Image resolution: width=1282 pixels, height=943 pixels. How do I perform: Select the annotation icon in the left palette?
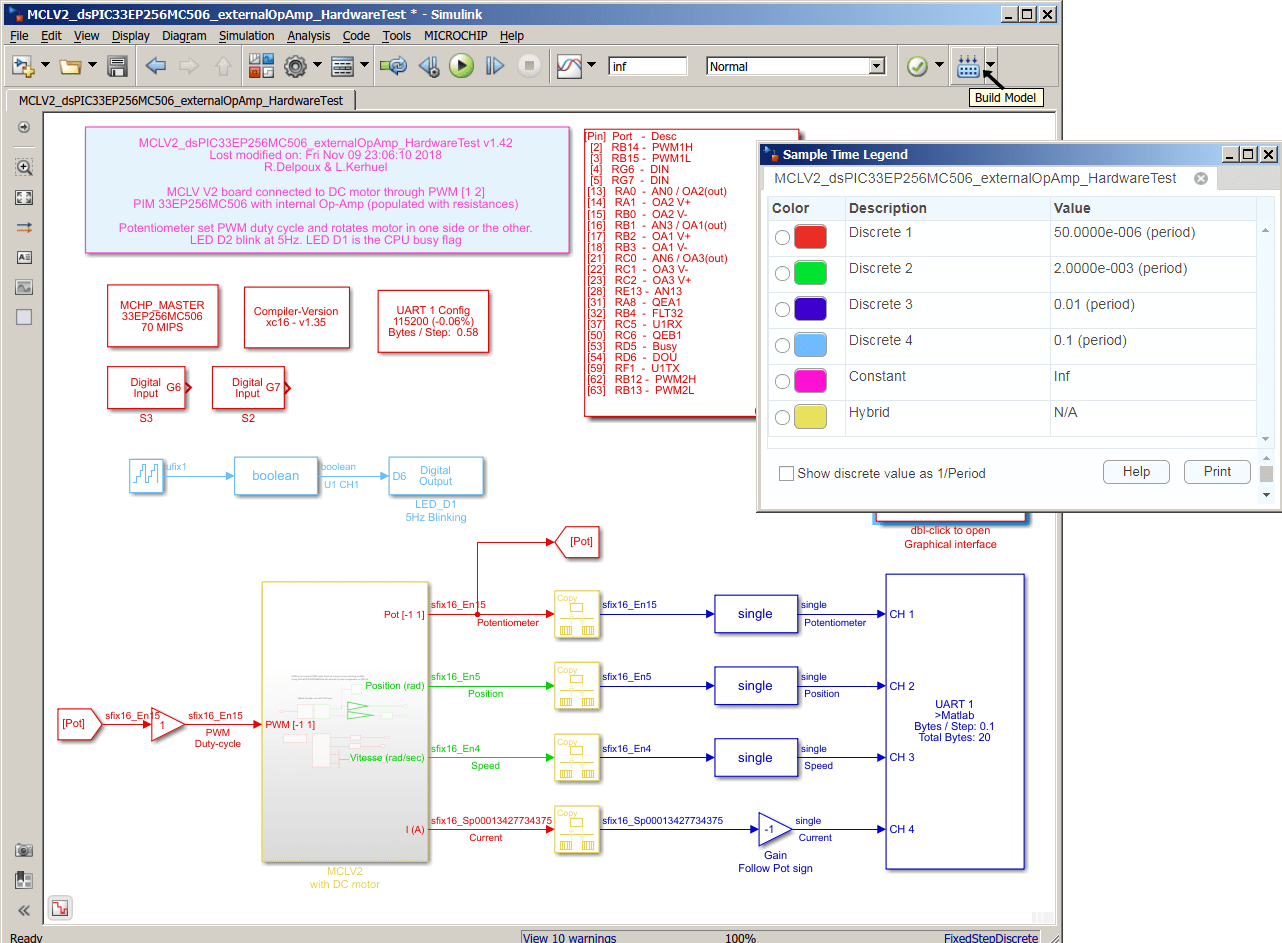click(22, 257)
